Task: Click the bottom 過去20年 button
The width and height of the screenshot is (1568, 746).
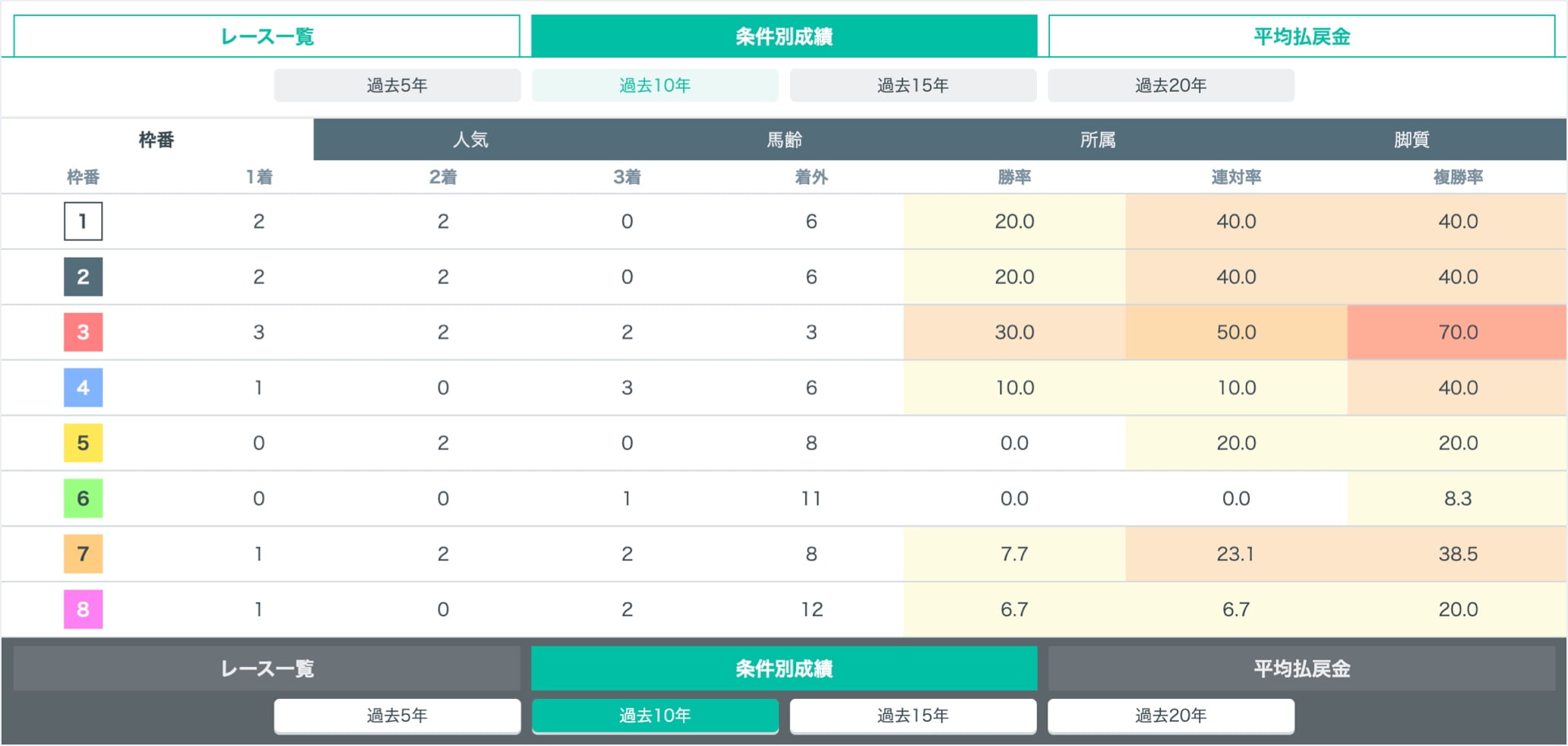Action: coord(1171,716)
